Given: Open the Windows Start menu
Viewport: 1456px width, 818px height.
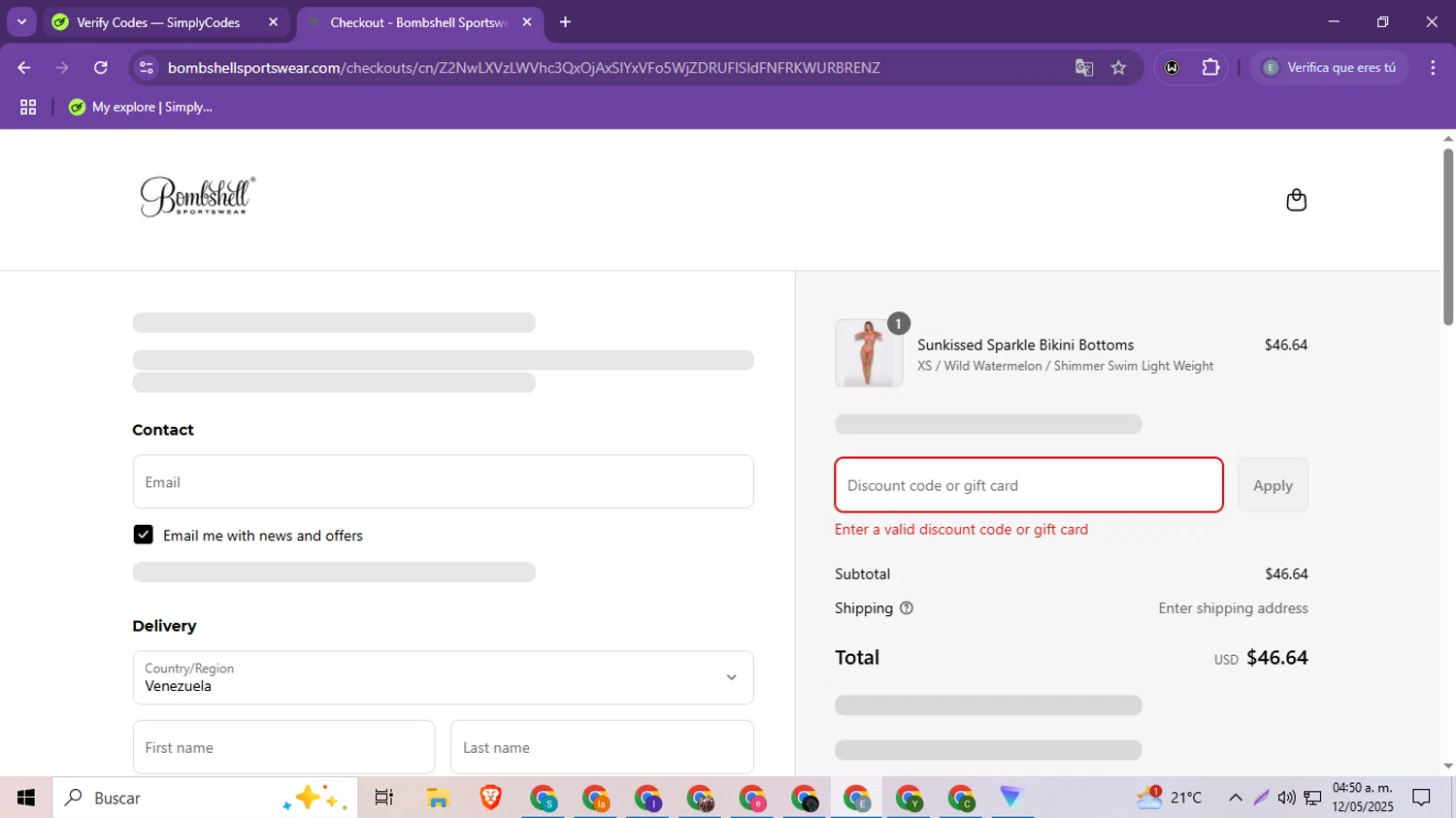Looking at the screenshot, I should 26,798.
